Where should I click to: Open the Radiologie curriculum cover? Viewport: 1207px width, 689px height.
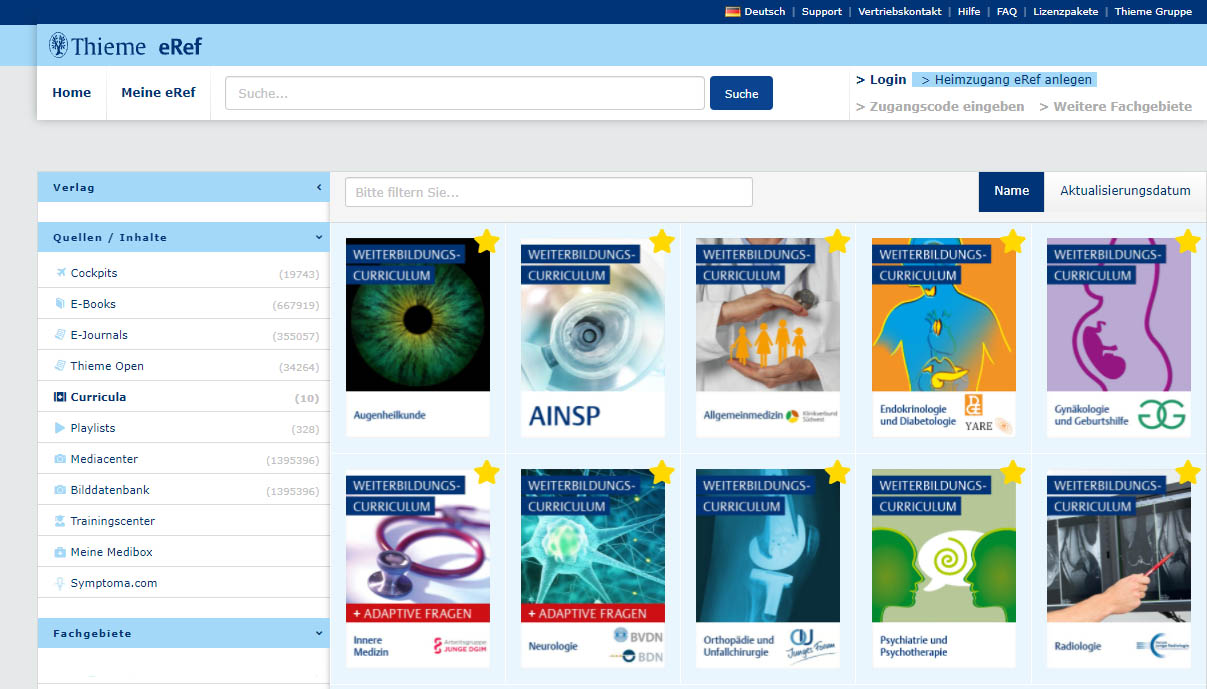point(1119,568)
